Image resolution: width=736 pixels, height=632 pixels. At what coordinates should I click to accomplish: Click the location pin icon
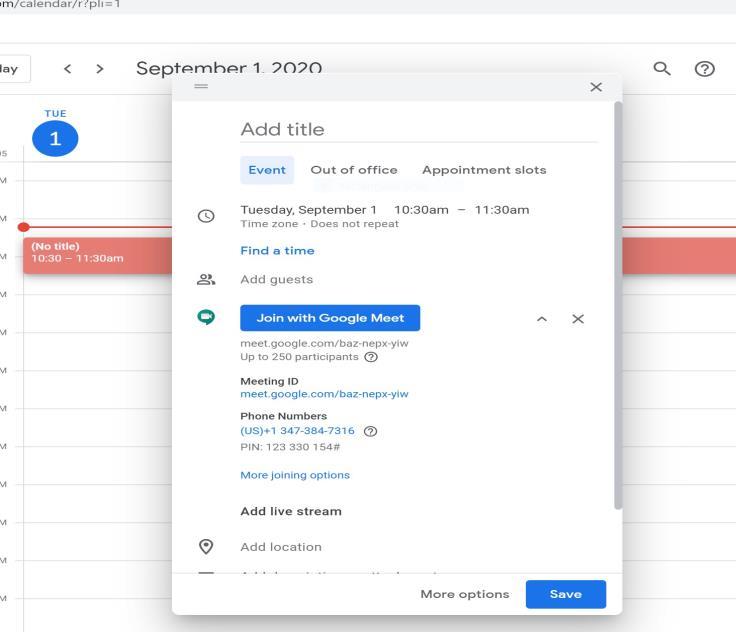(x=206, y=547)
